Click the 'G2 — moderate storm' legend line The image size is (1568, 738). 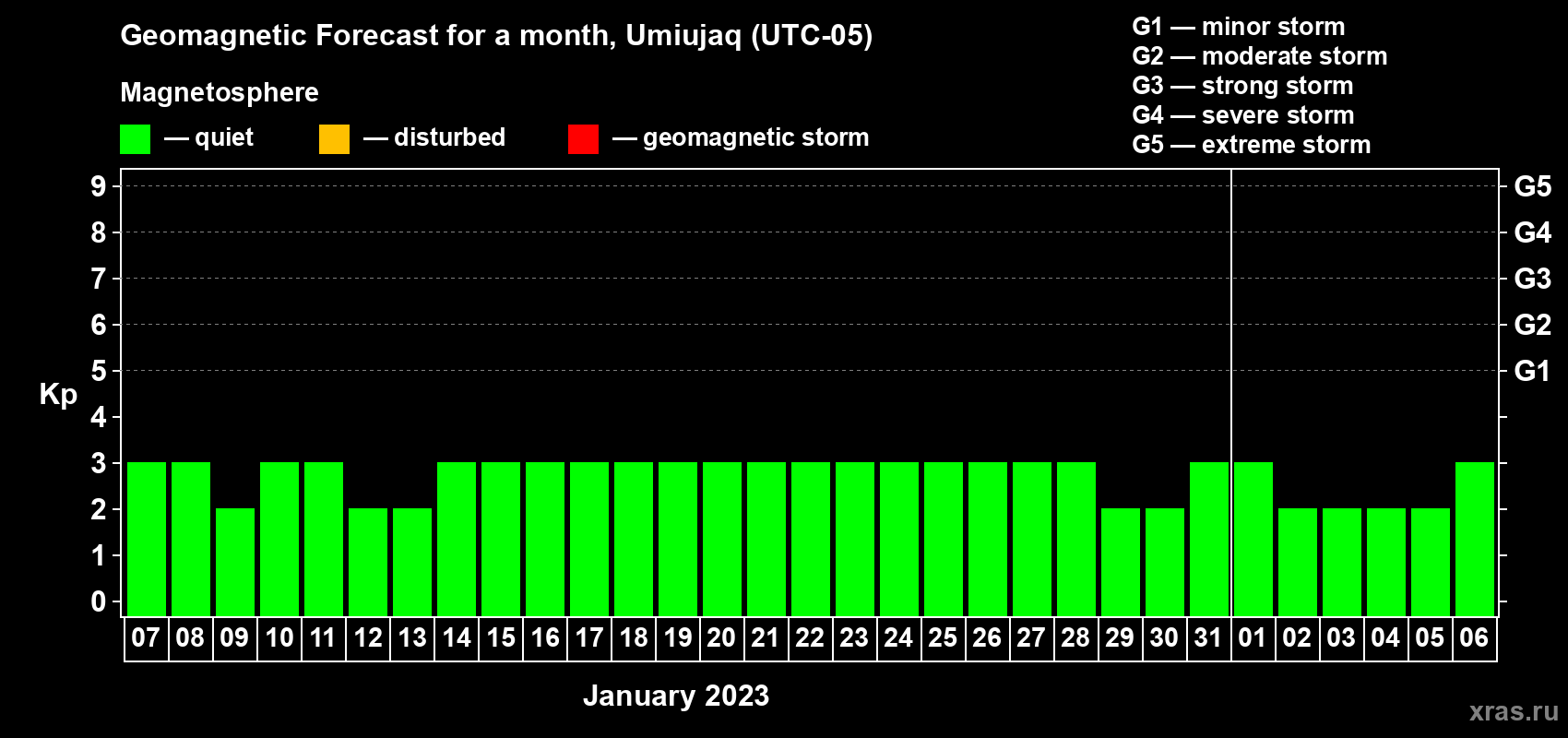click(1260, 56)
